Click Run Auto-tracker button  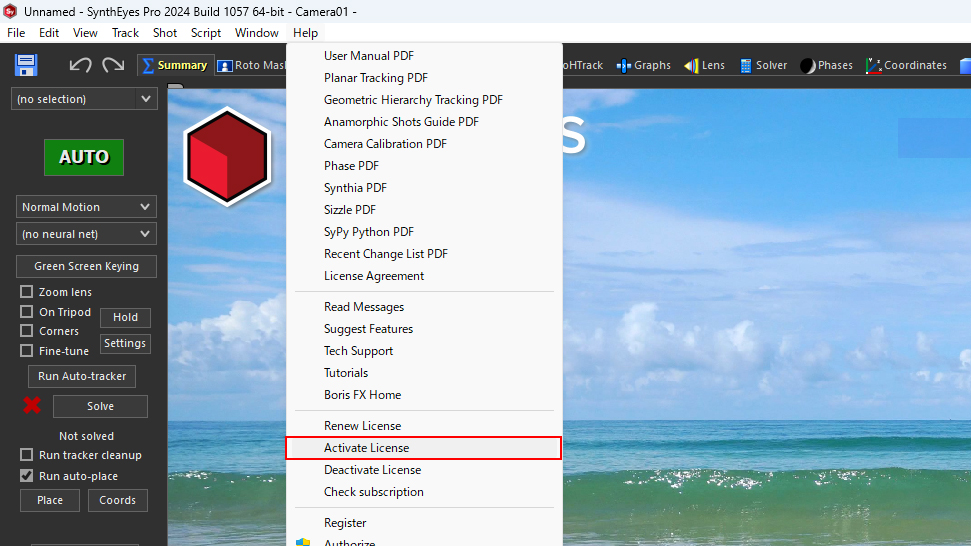82,376
